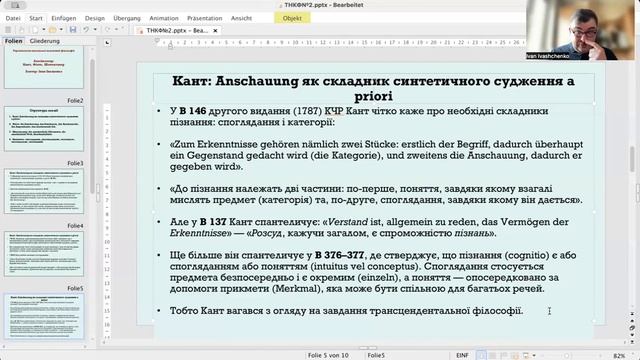Click the speaker's webcam video overlay
Screen dimensions: 640x360
tap(580, 30)
